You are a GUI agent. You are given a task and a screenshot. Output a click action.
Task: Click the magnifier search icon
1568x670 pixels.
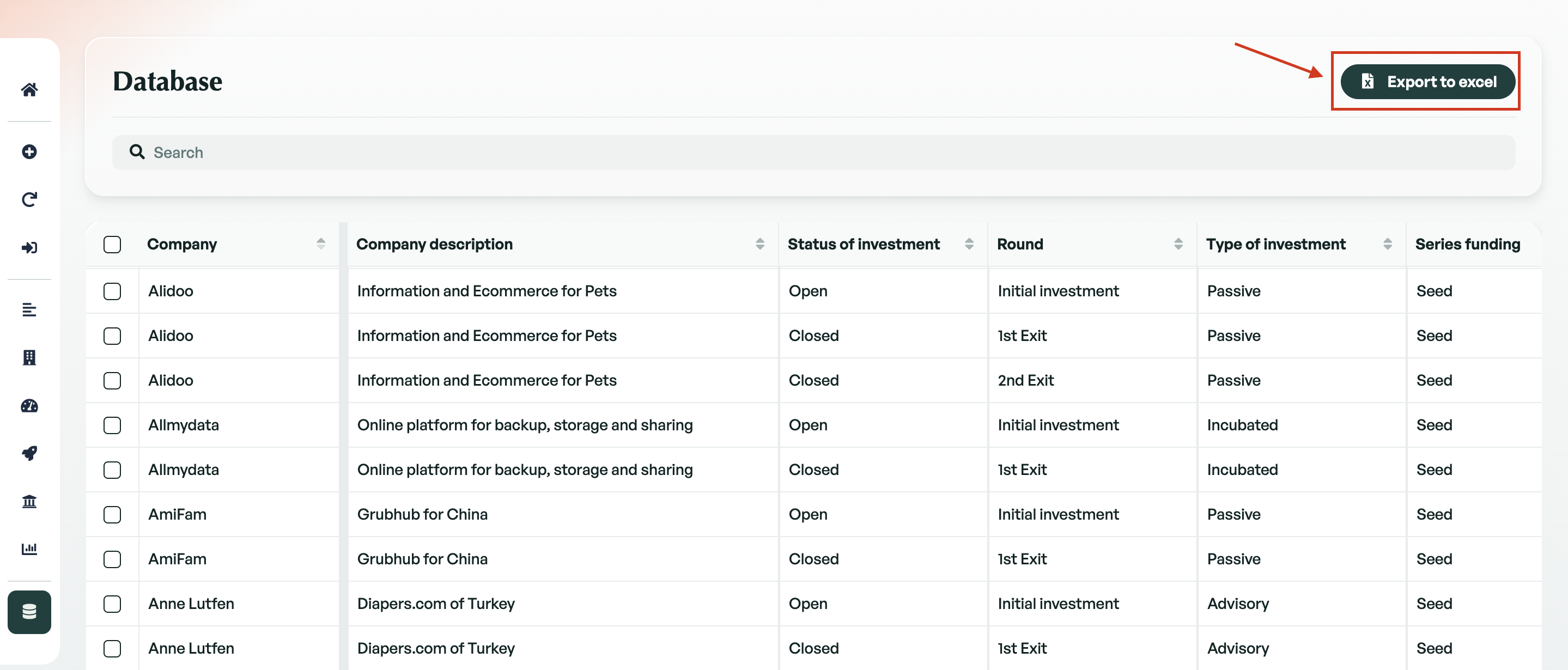click(x=137, y=152)
